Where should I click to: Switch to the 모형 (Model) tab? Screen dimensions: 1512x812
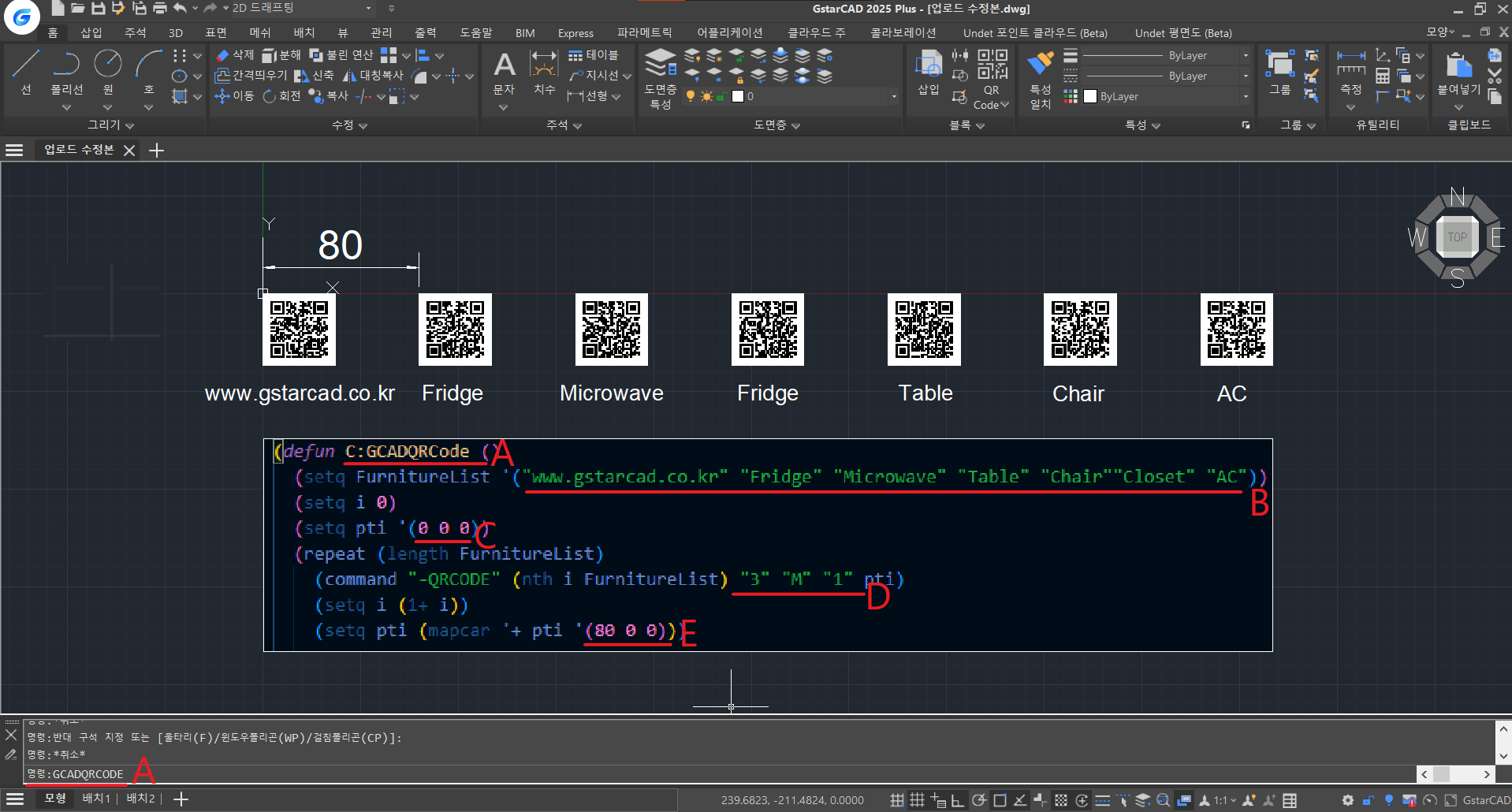tap(55, 799)
